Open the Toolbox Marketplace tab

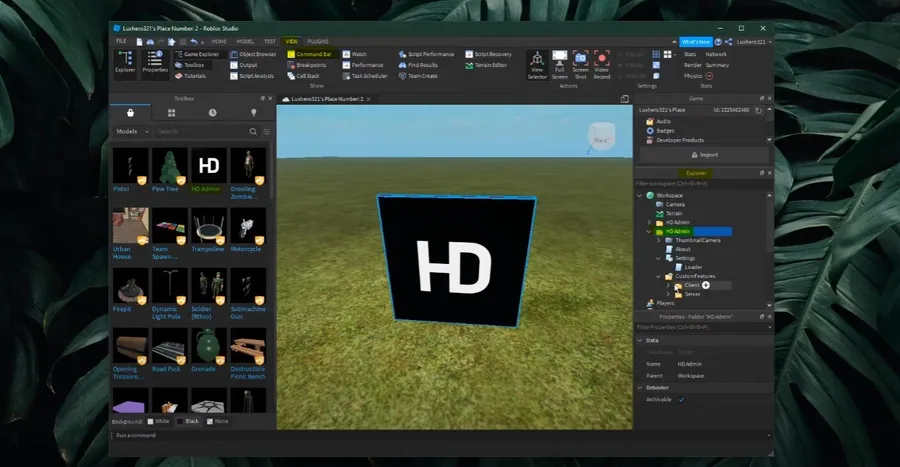click(x=130, y=113)
